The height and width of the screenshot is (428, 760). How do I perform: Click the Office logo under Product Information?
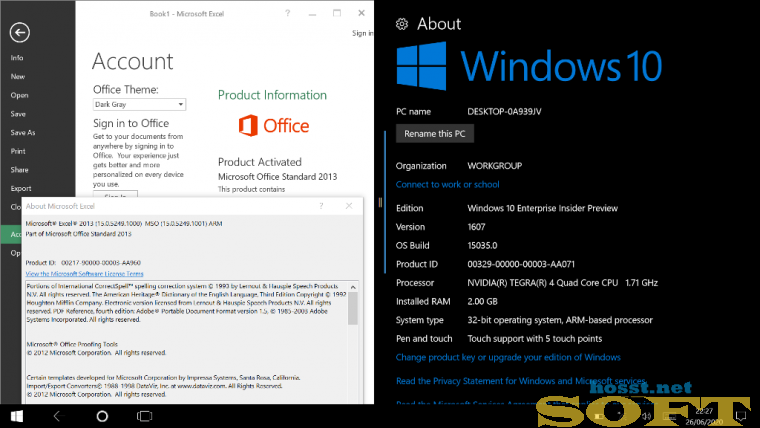click(274, 126)
